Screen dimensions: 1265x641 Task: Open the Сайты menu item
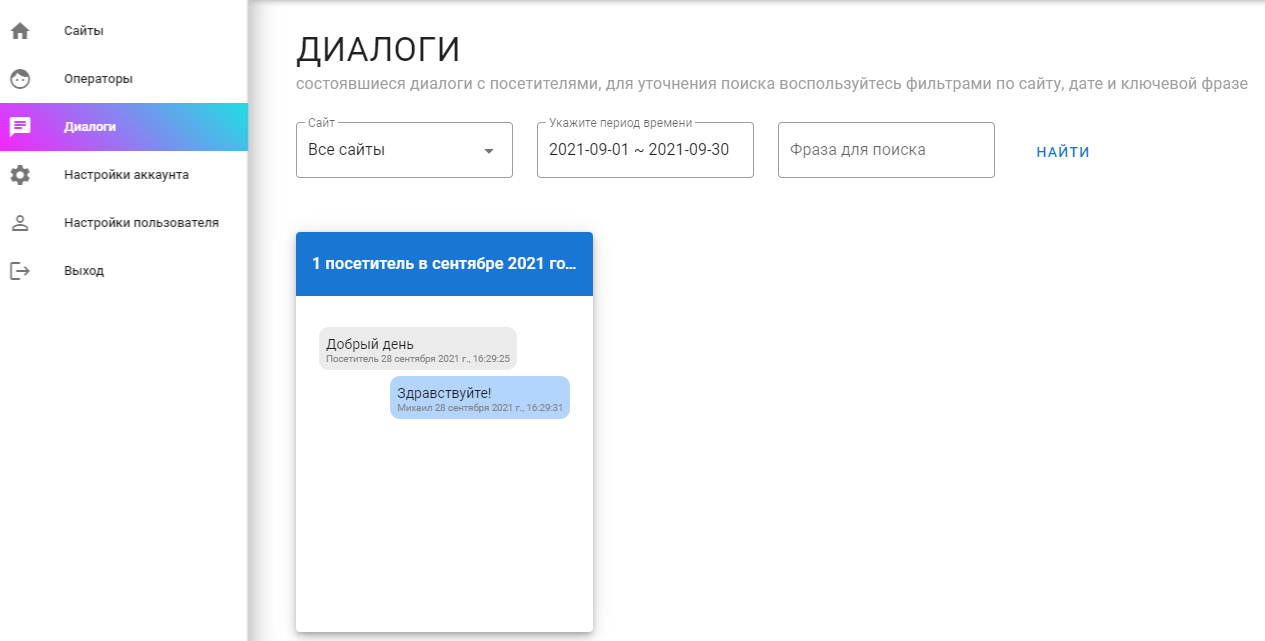pyautogui.click(x=84, y=31)
